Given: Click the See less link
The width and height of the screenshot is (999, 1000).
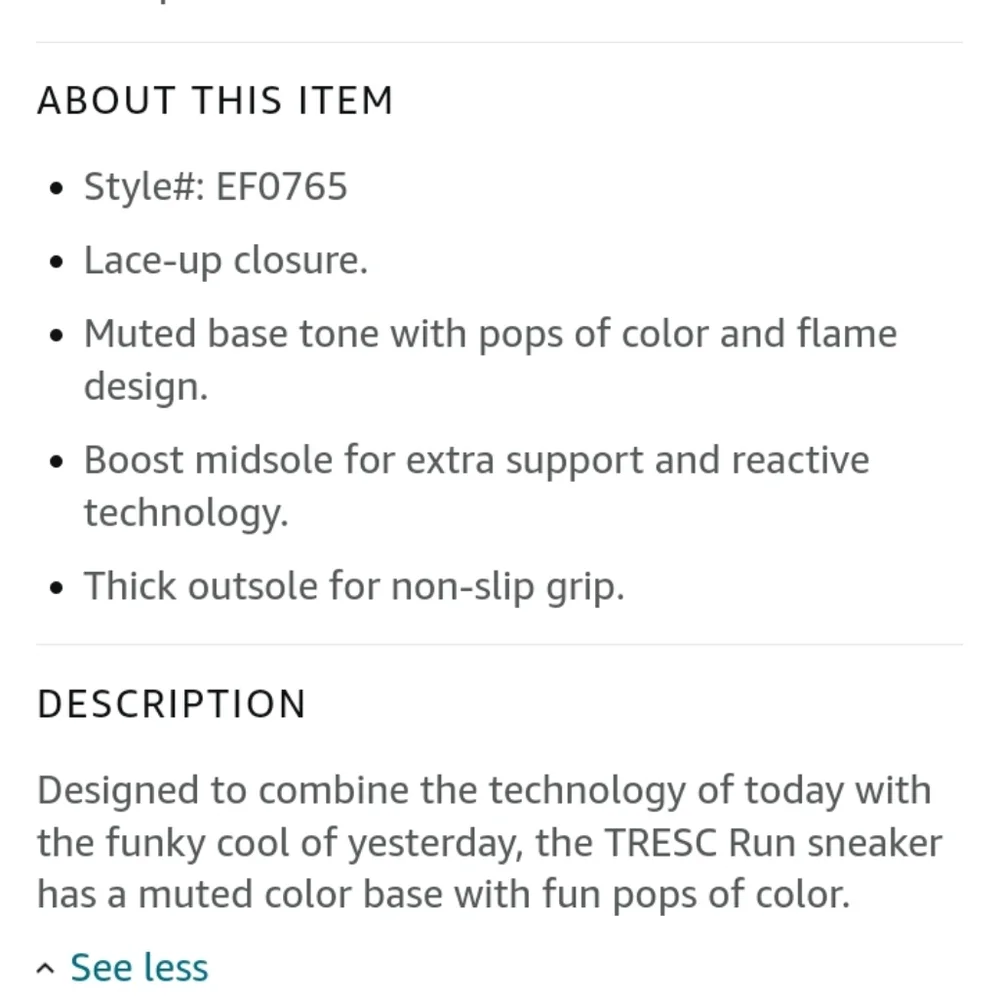Looking at the screenshot, I should pyautogui.click(x=139, y=968).
